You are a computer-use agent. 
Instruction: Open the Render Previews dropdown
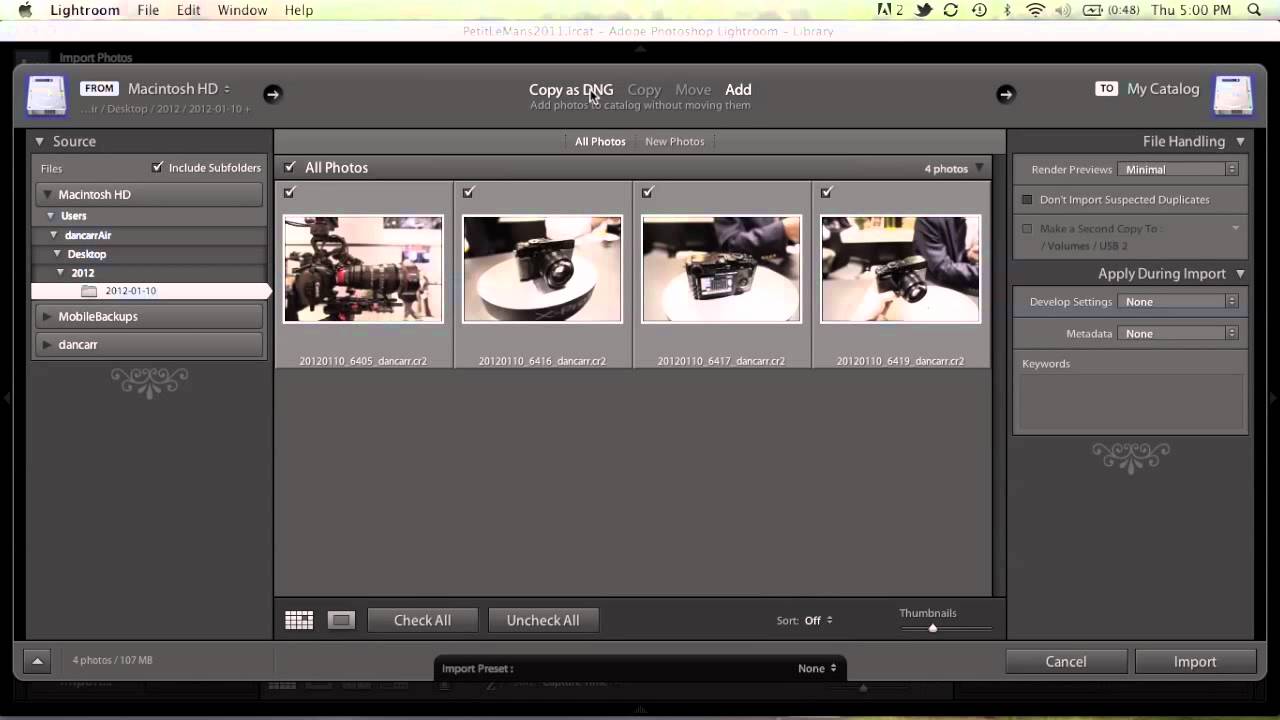click(1178, 170)
